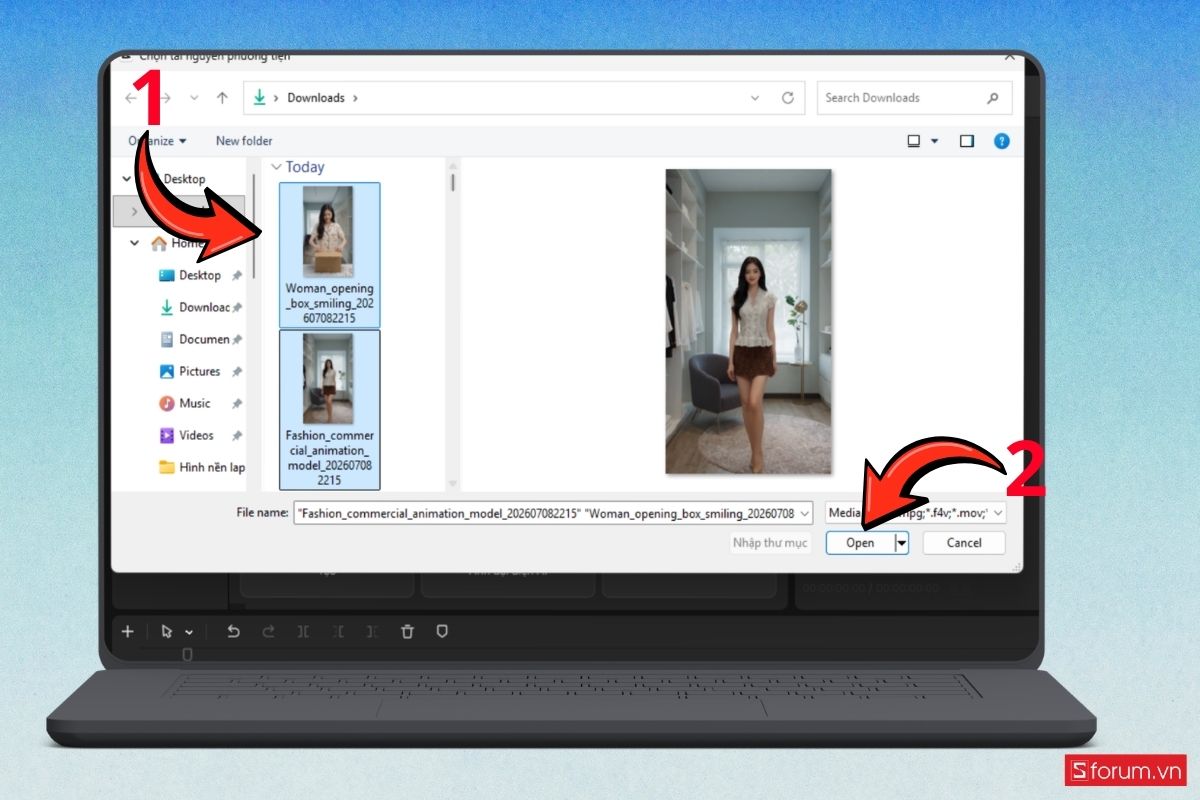Expand the highlighted collapsed tree node
Viewport: 1200px width, 800px height.
(135, 211)
